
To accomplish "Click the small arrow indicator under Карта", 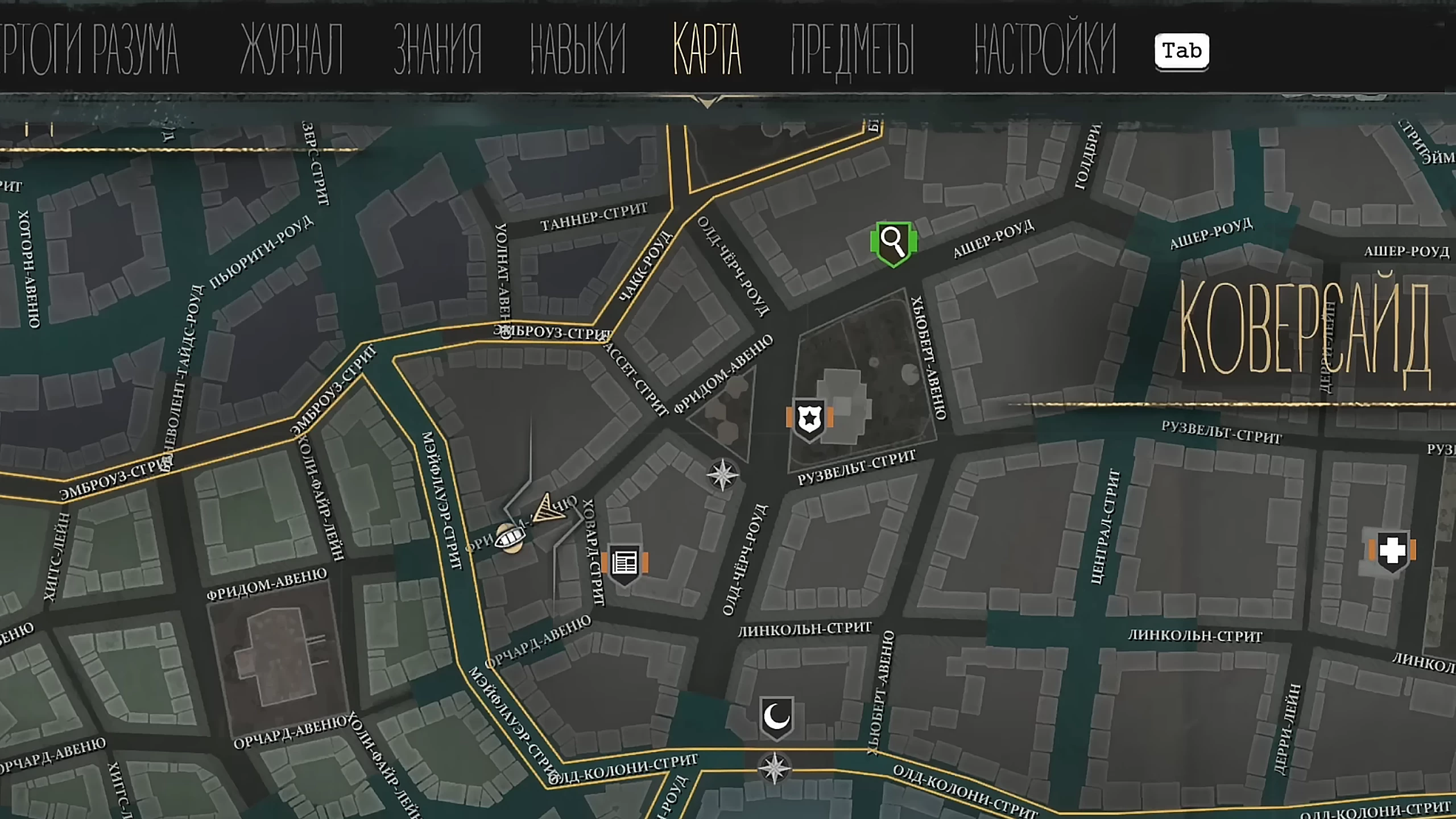I will (x=707, y=102).
